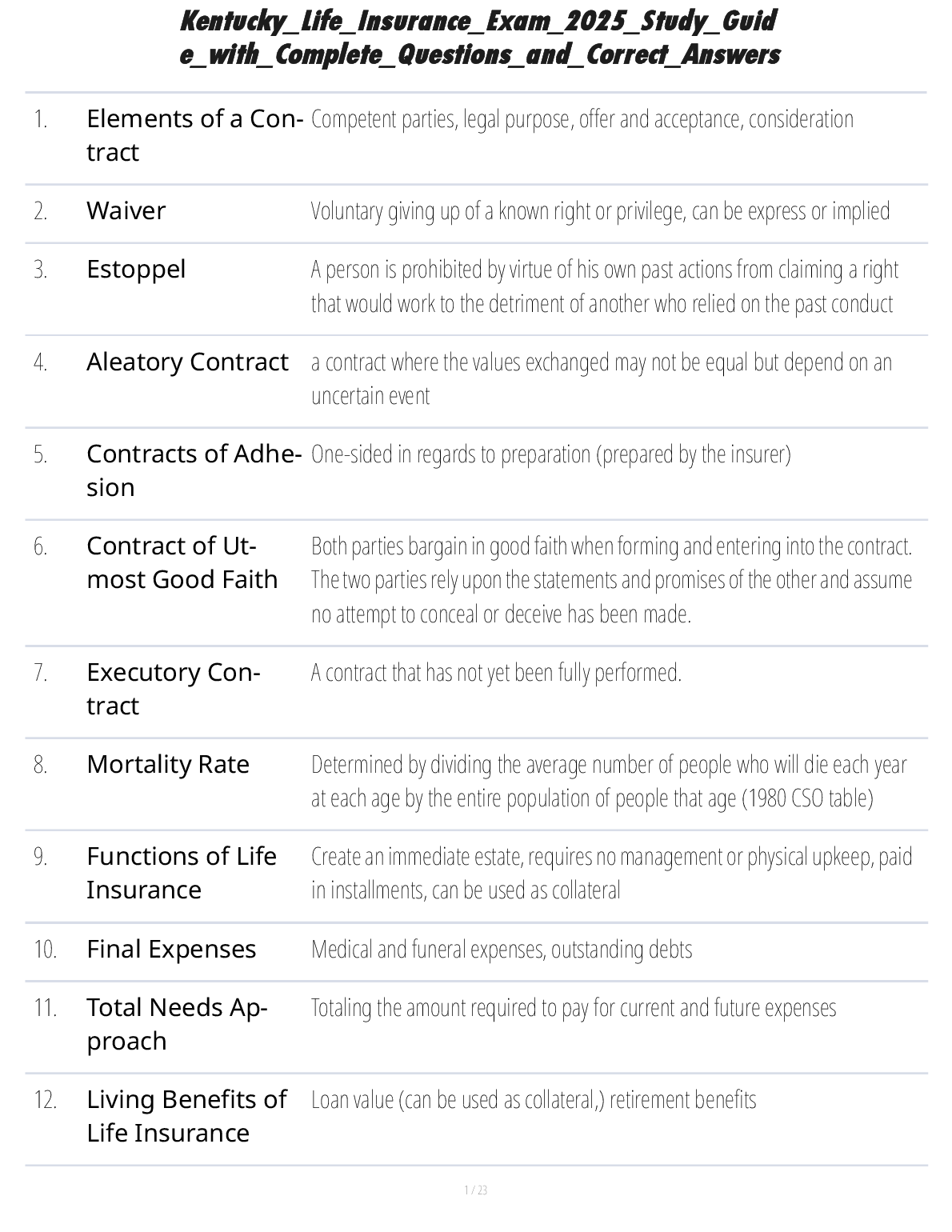Click the "Contracts of Adhesion" term

[194, 470]
